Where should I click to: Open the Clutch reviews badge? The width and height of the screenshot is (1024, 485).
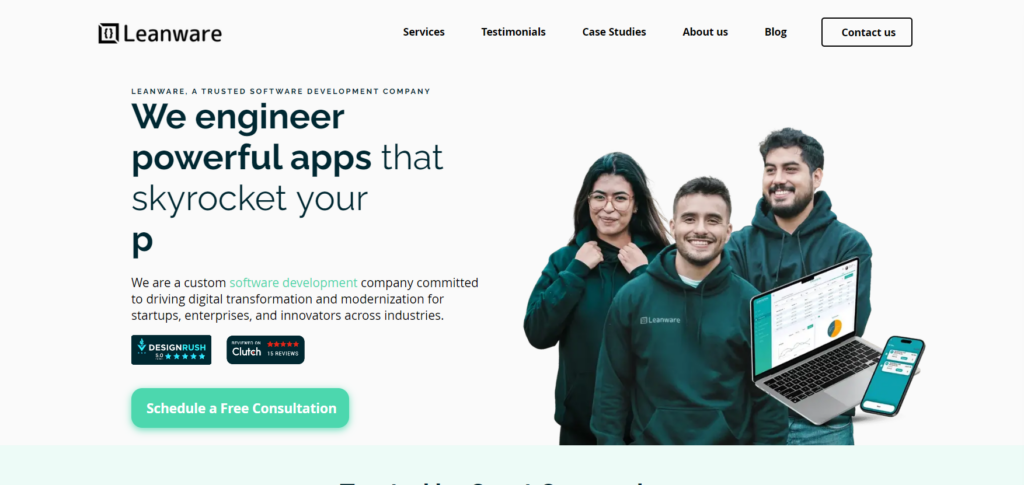click(x=265, y=350)
